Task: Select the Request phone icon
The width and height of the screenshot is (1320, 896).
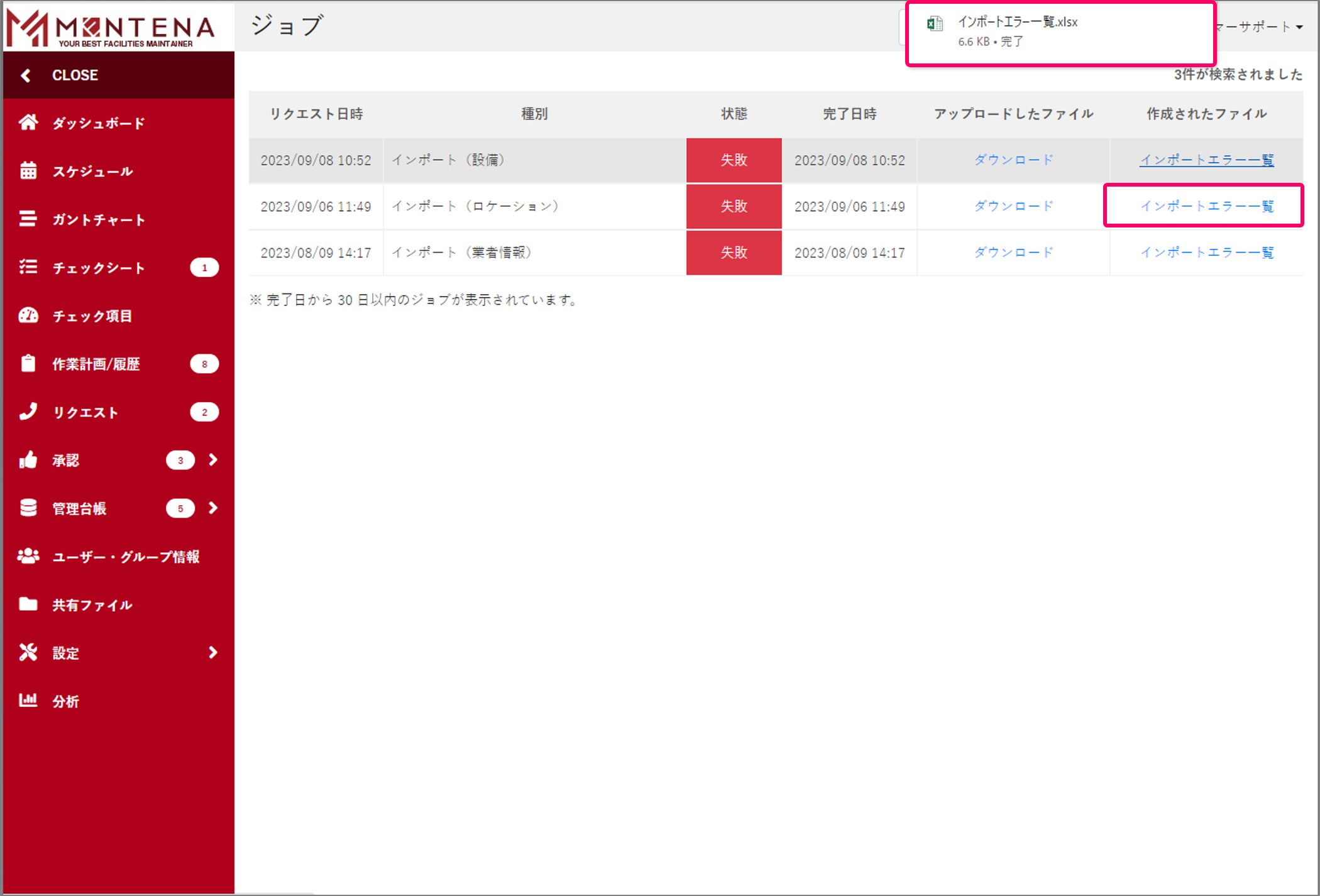Action: click(28, 412)
